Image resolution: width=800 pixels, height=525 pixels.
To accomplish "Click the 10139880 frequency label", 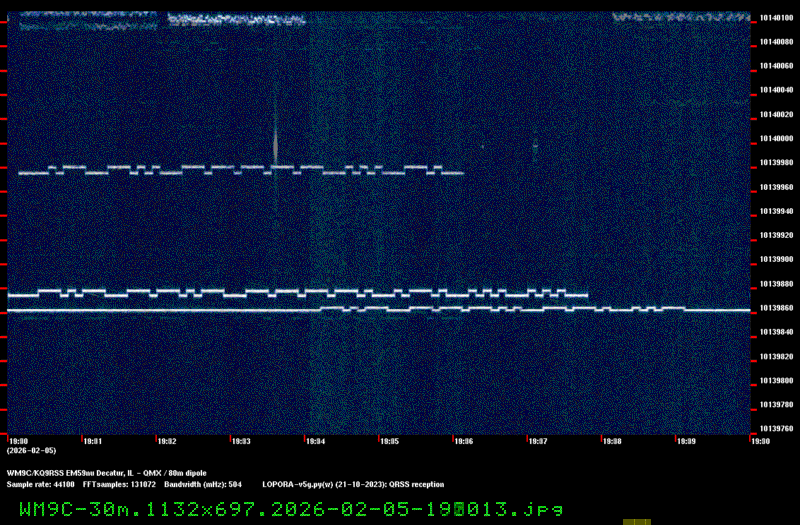I will point(776,284).
